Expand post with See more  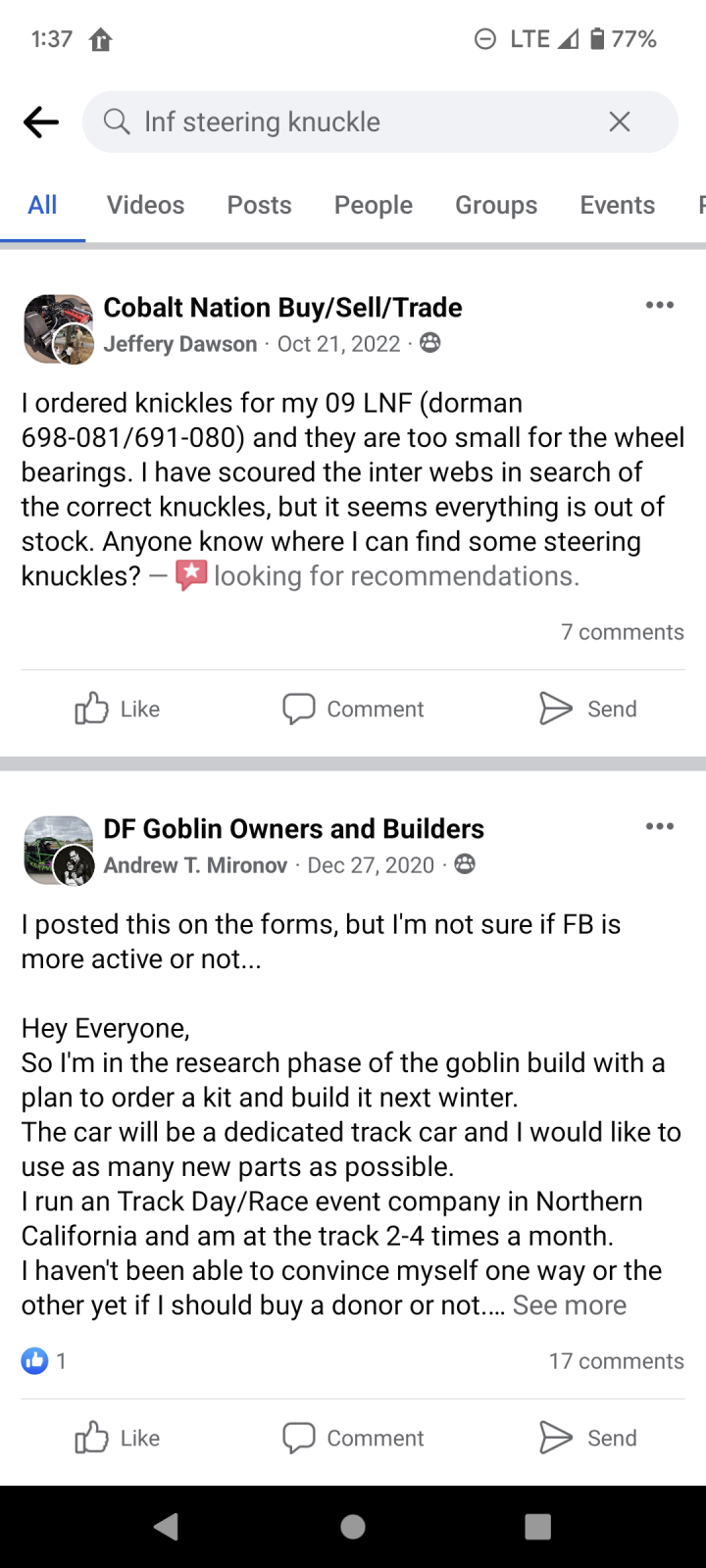pos(570,1305)
